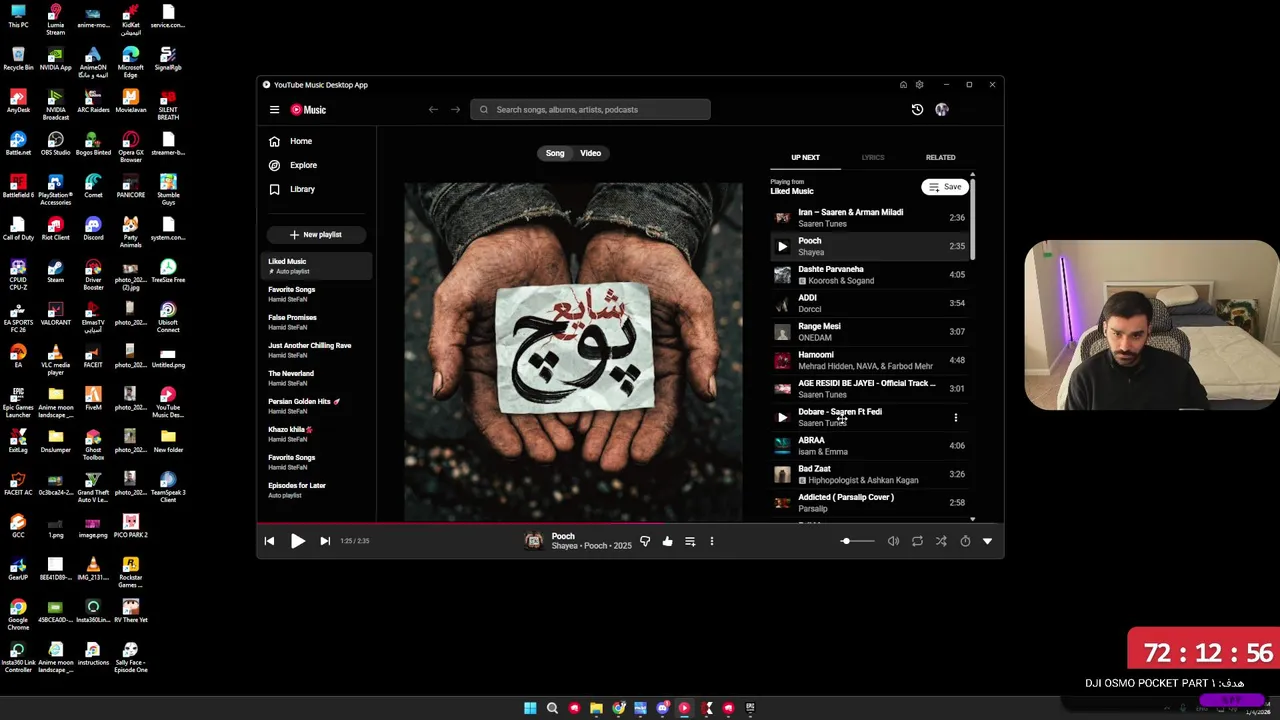The width and height of the screenshot is (1280, 720).
Task: Resume playback with the play button
Action: pyautogui.click(x=297, y=541)
